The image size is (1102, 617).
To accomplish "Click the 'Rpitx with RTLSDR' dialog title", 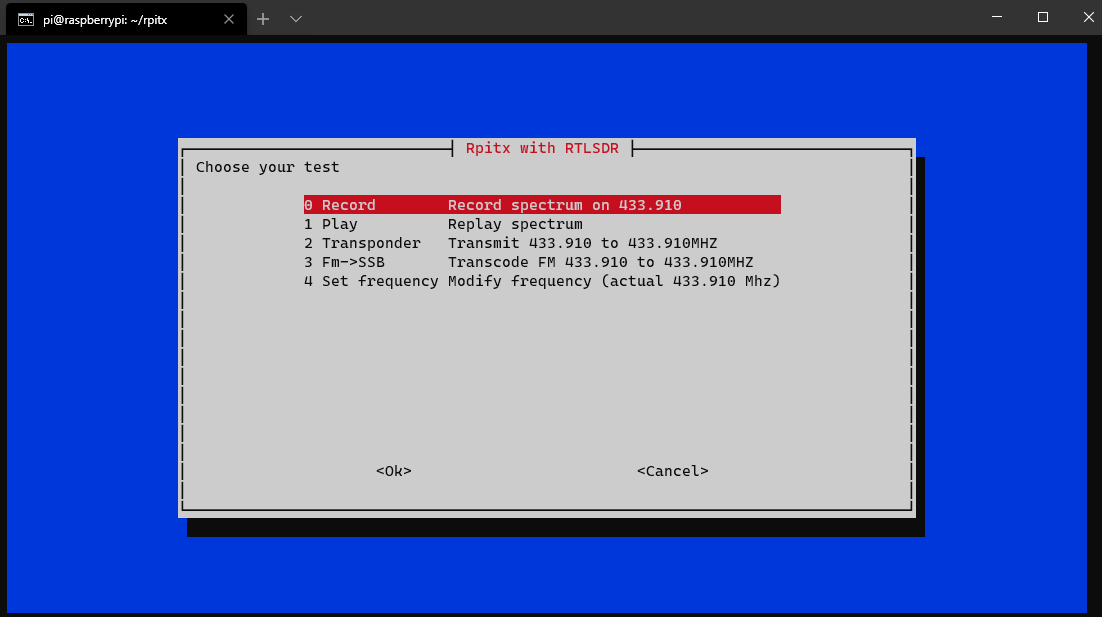I will pyautogui.click(x=542, y=148).
